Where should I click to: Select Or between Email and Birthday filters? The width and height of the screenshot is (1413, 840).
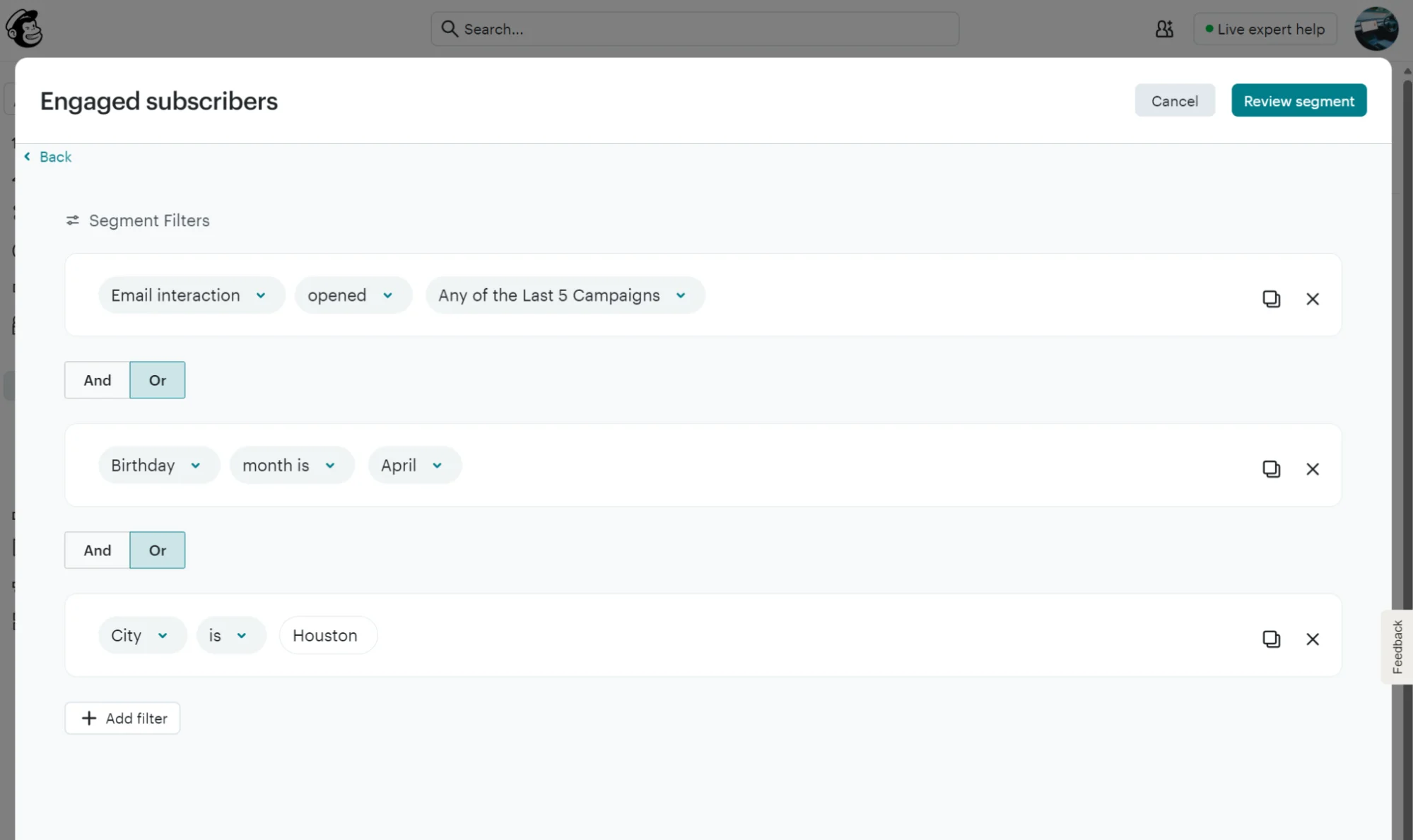point(158,380)
